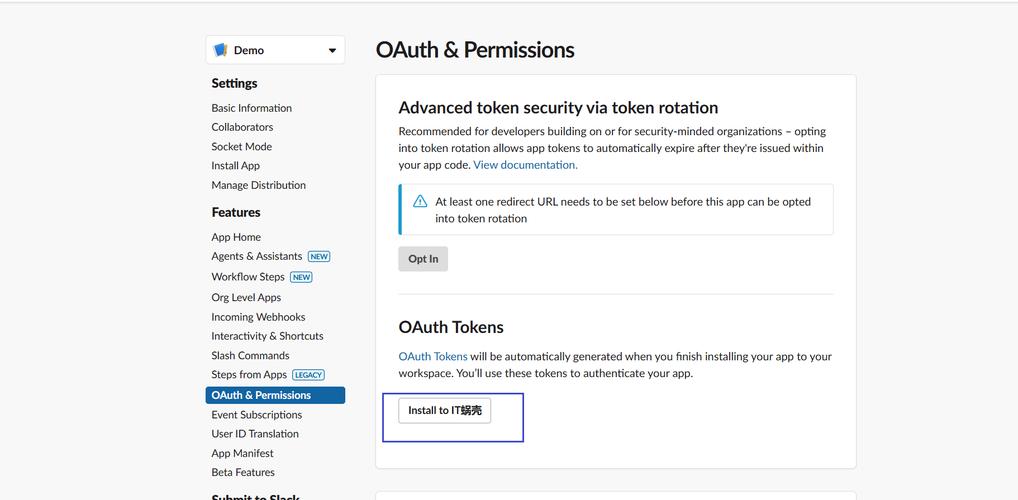Open Manage Distribution settings
Screen dimensions: 1018x500
point(258,185)
